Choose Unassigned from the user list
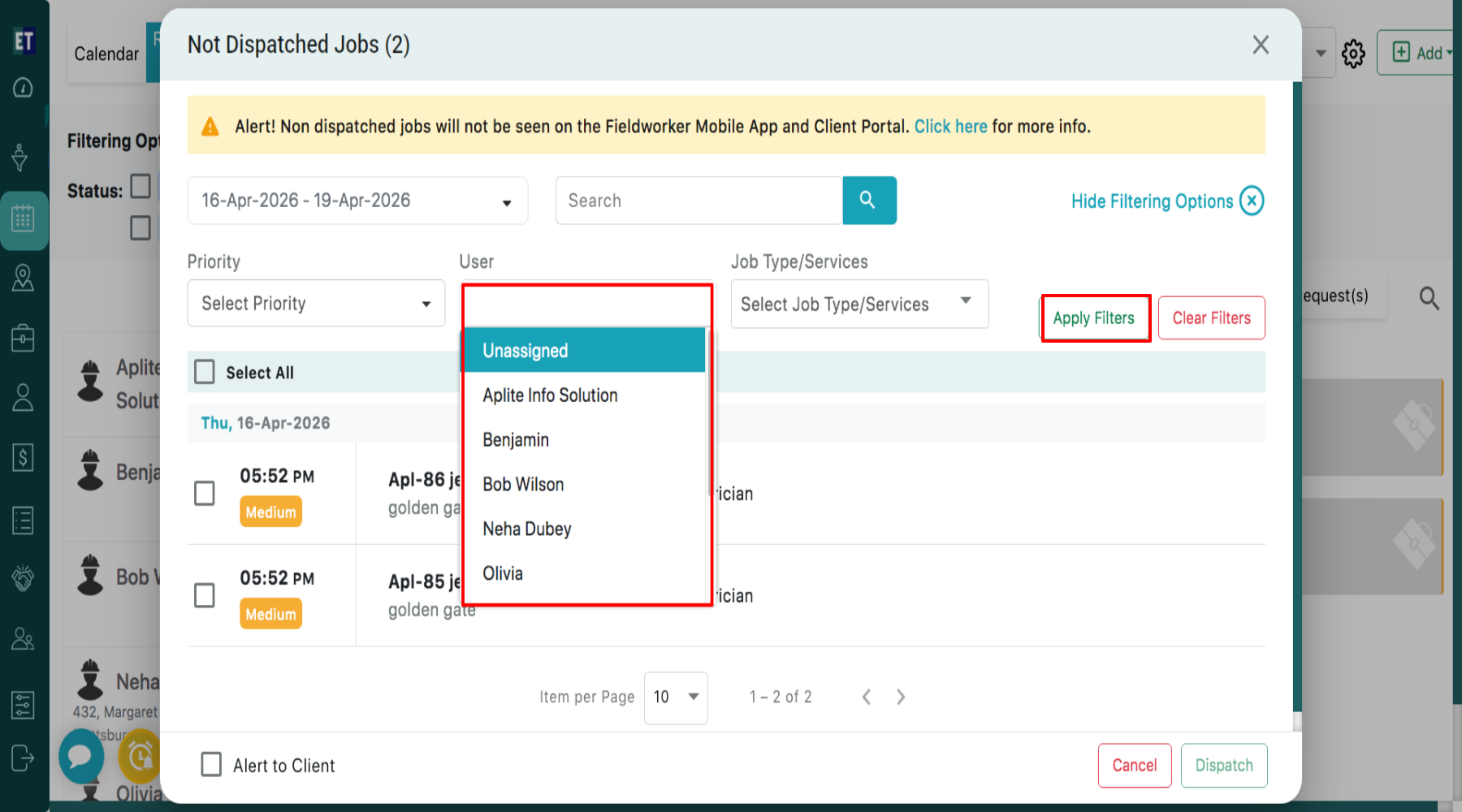Image resolution: width=1462 pixels, height=812 pixels. tap(526, 351)
